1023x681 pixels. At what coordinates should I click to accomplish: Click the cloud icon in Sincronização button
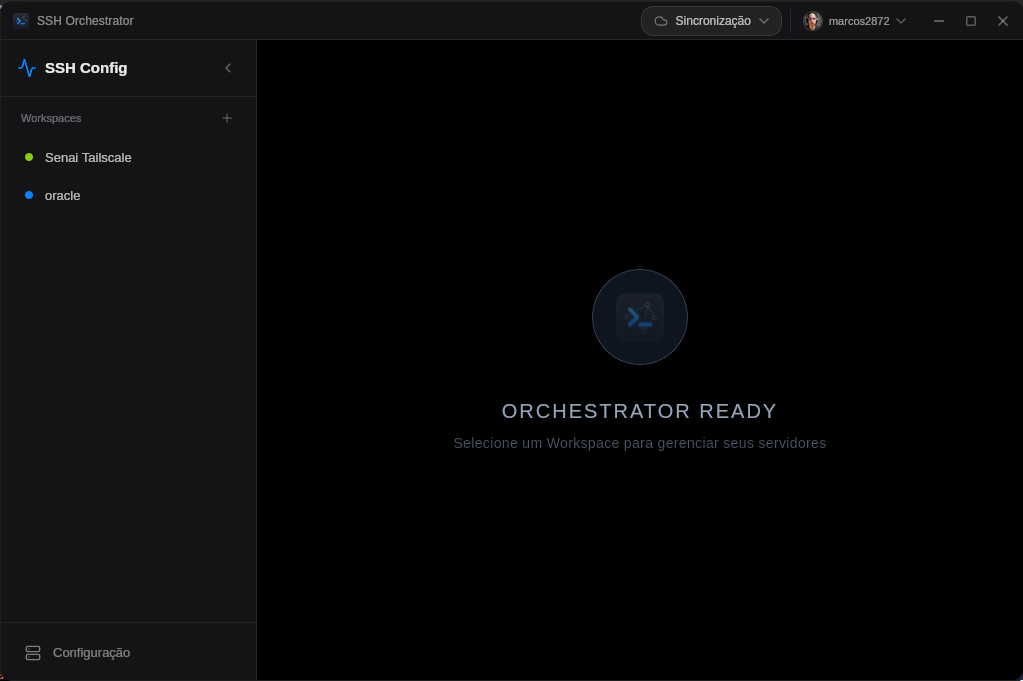click(x=661, y=21)
